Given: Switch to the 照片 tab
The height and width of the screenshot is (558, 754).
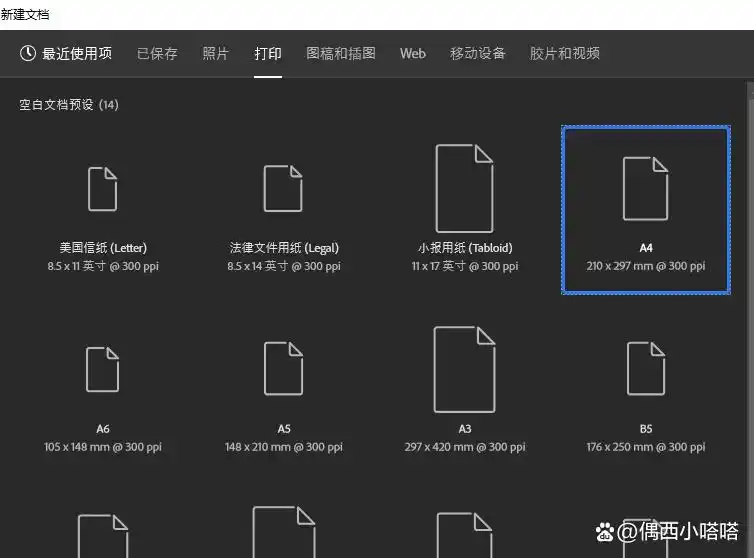Looking at the screenshot, I should (215, 53).
